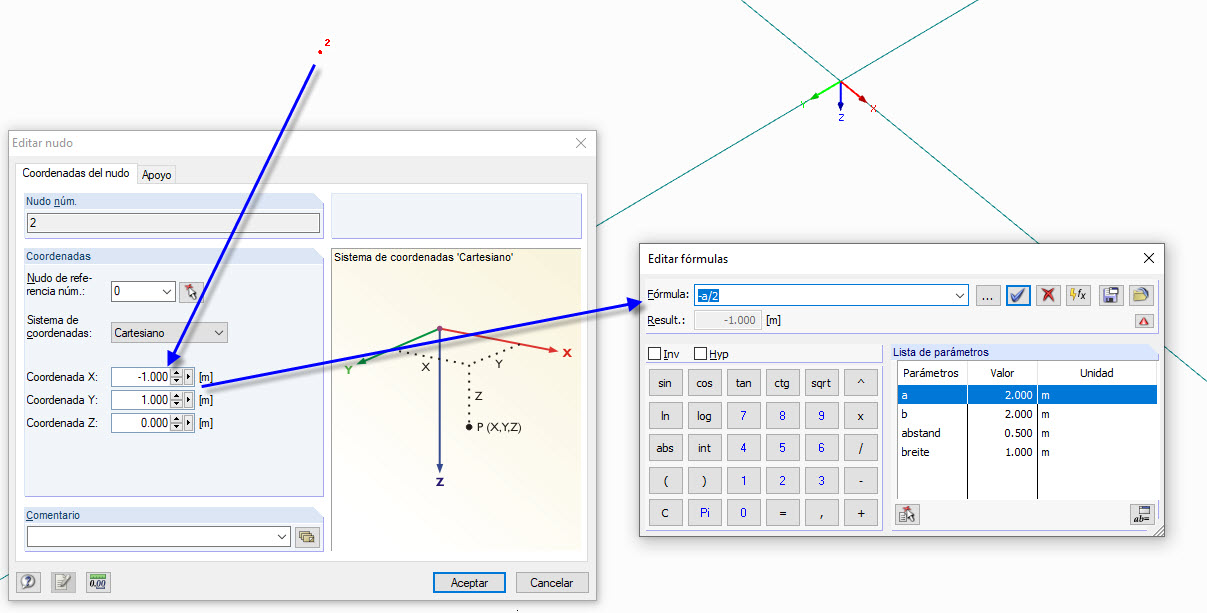Viewport: 1207px width, 613px height.
Task: Enable the Hyp checkbox
Action: coord(699,353)
